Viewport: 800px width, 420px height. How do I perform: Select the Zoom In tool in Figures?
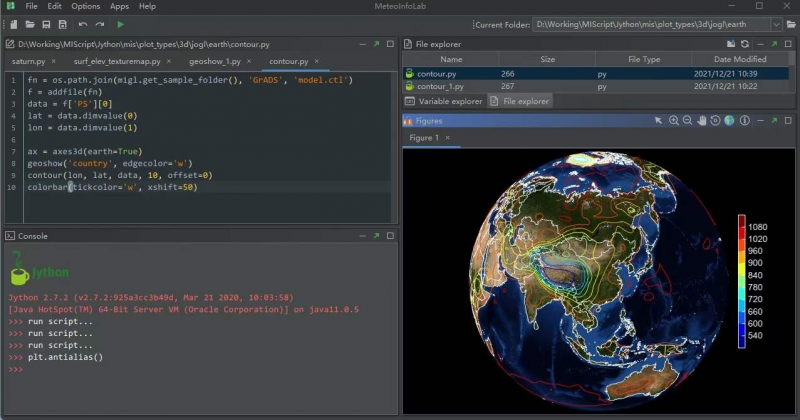pos(673,121)
